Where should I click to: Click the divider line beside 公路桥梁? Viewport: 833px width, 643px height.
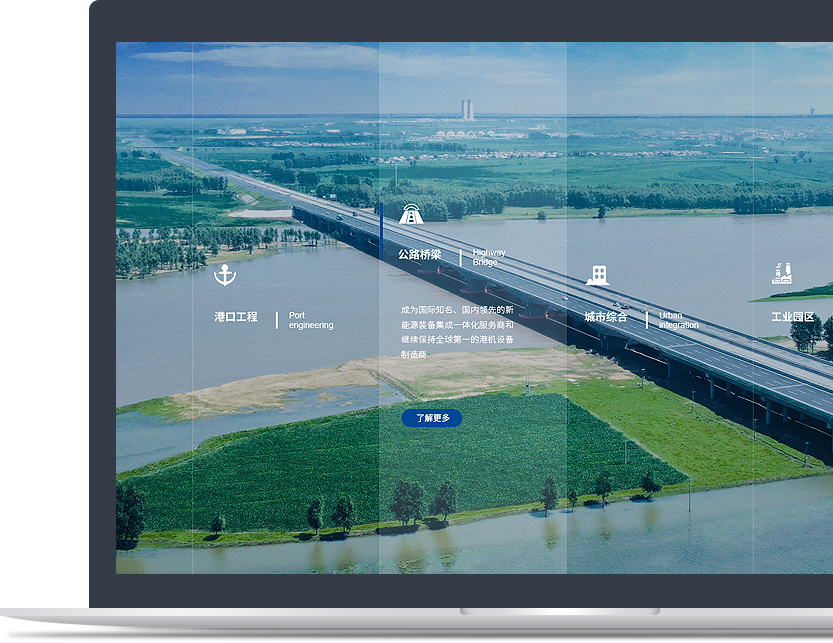pos(460,257)
